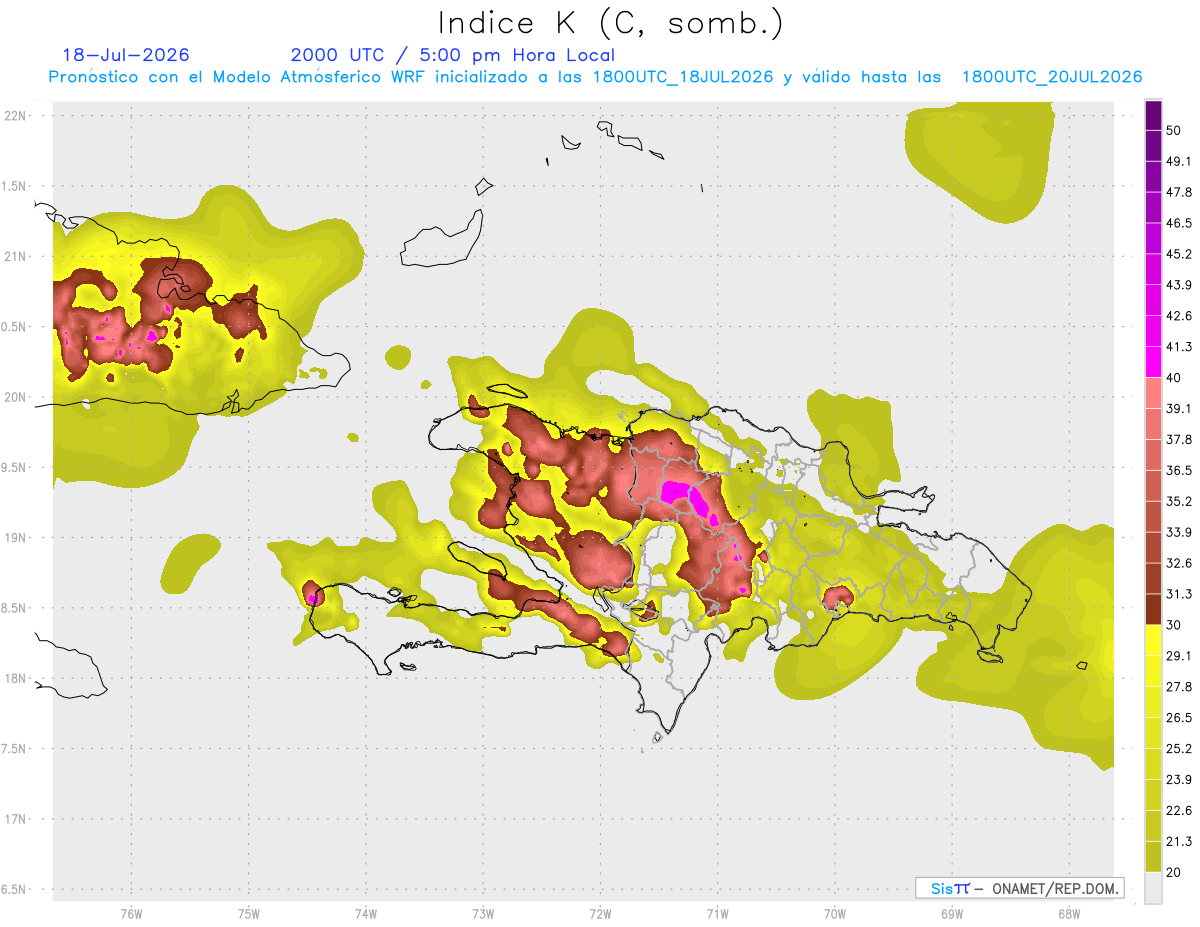The height and width of the screenshot is (927, 1200).
Task: Click the colorbar value '20'
Action: click(x=1173, y=873)
